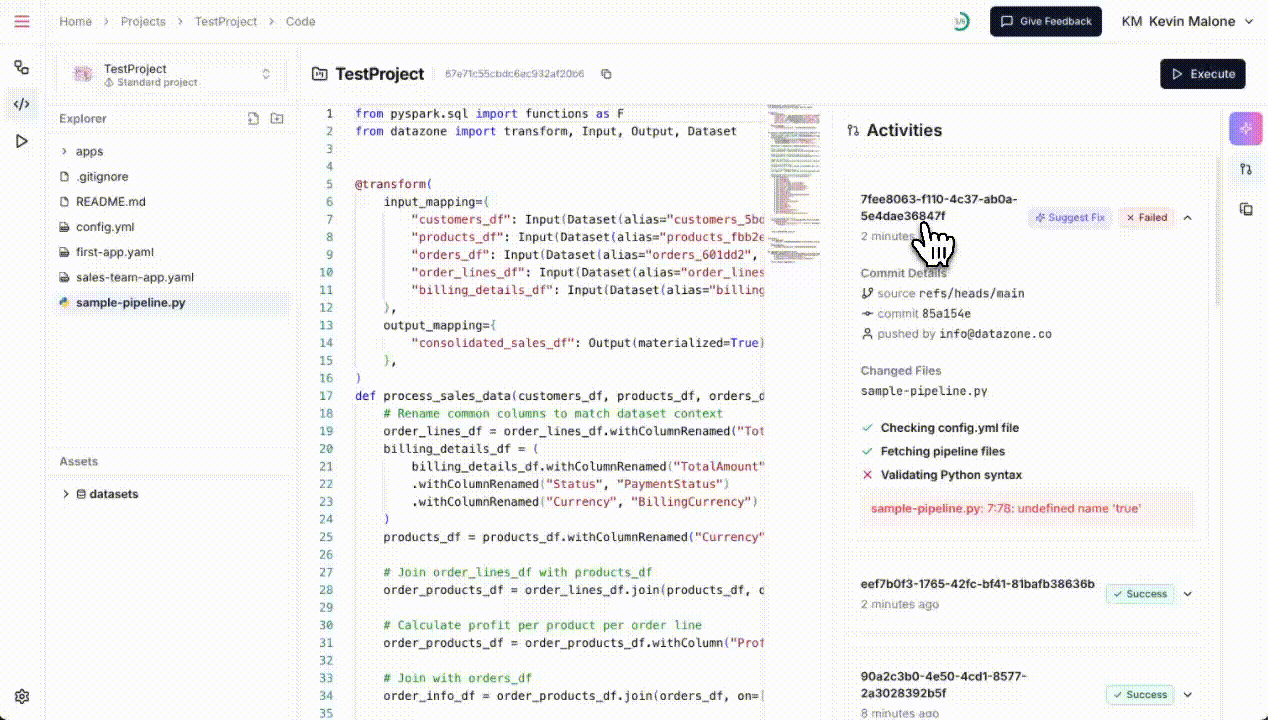Open settings gear icon at bottom left
Image resolution: width=1268 pixels, height=720 pixels.
[x=22, y=697]
